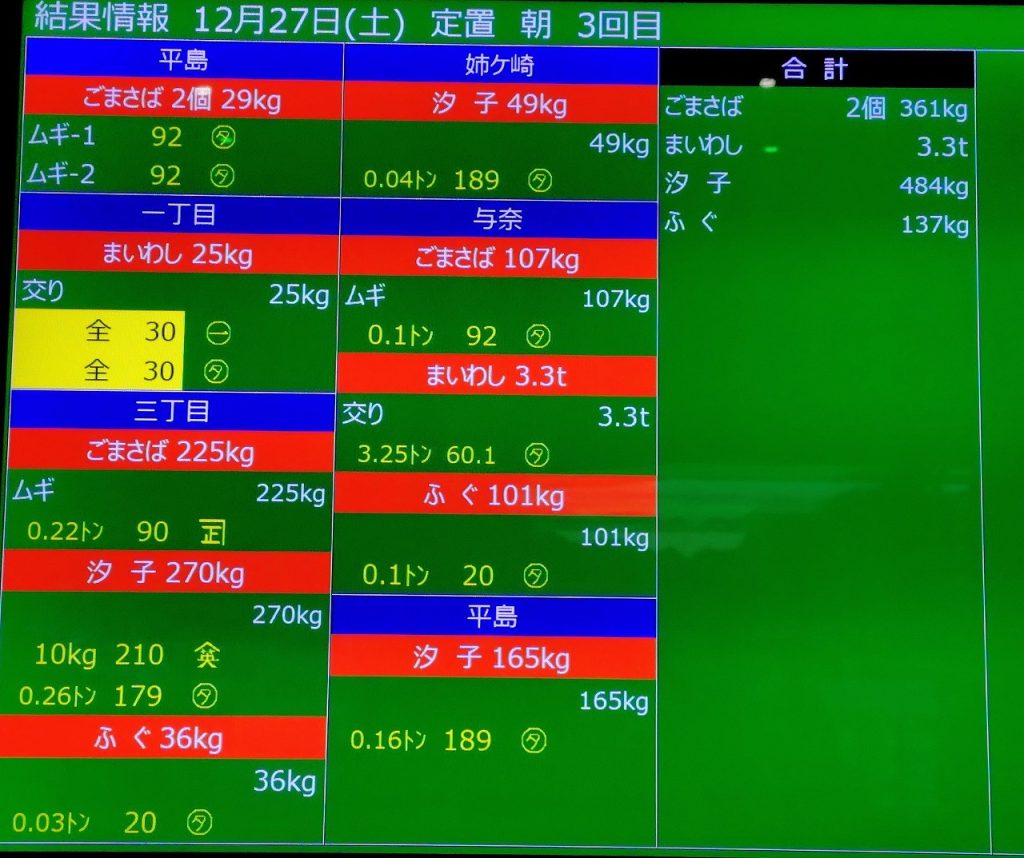1024x858 pixels.
Task: Click the red 汐子 165kg bar
Action: click(492, 658)
